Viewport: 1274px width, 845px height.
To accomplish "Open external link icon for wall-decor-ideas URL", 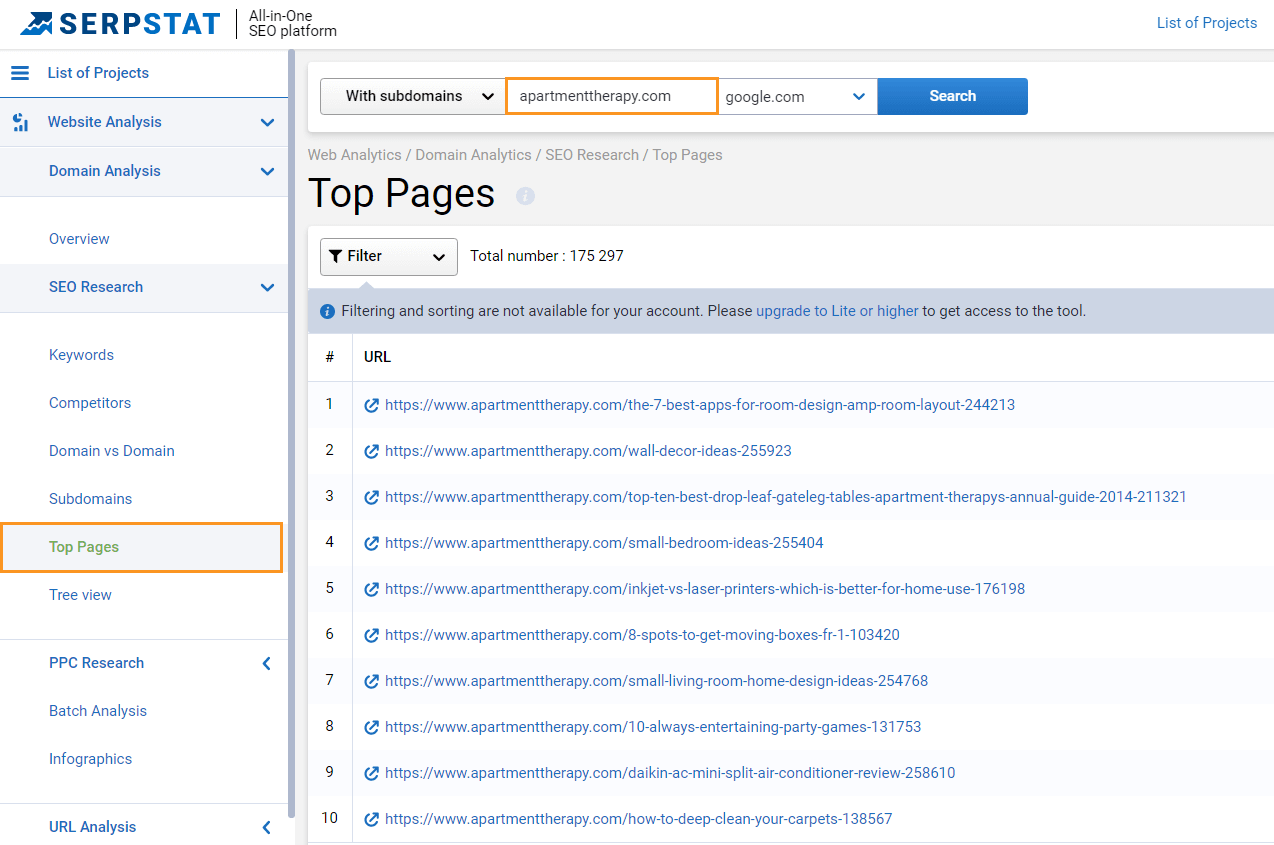I will tap(372, 451).
